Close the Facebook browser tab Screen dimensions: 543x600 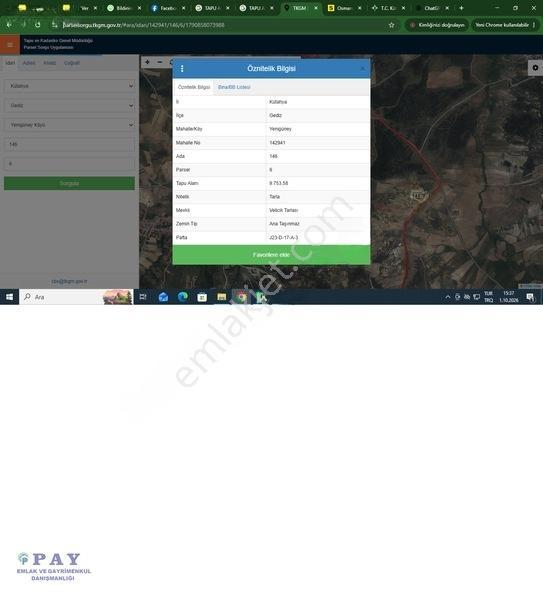pos(183,8)
